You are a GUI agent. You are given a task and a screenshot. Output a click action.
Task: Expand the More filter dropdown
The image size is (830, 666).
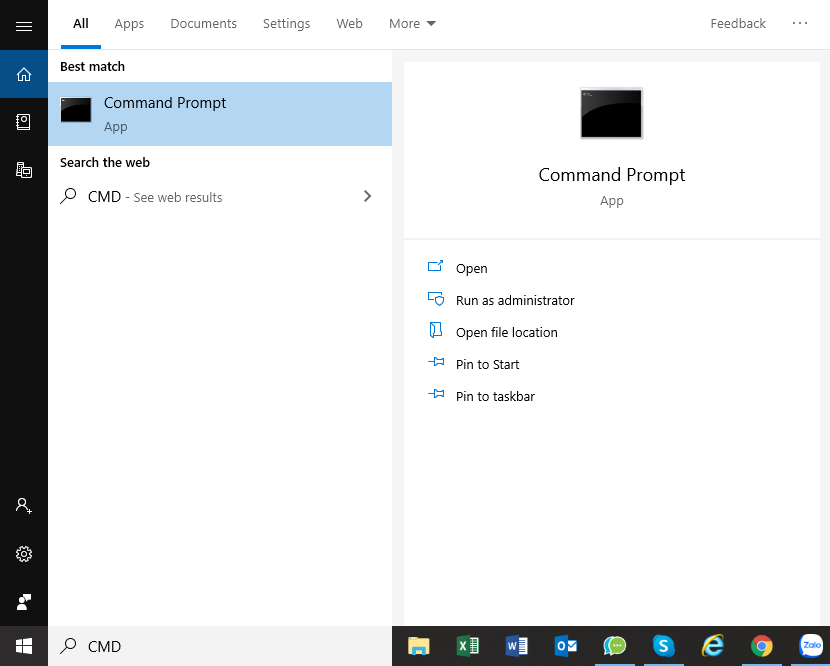pos(412,24)
